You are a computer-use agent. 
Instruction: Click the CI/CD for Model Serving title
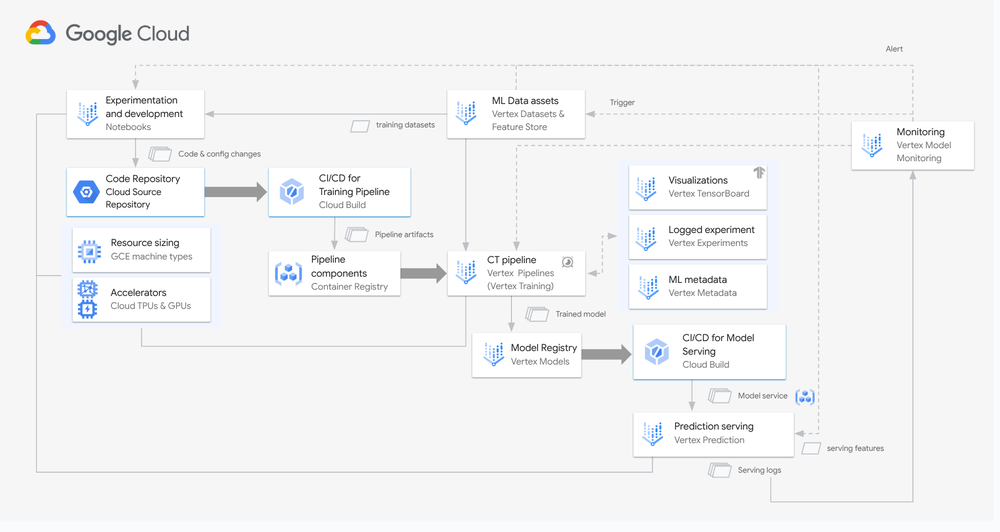tap(718, 344)
